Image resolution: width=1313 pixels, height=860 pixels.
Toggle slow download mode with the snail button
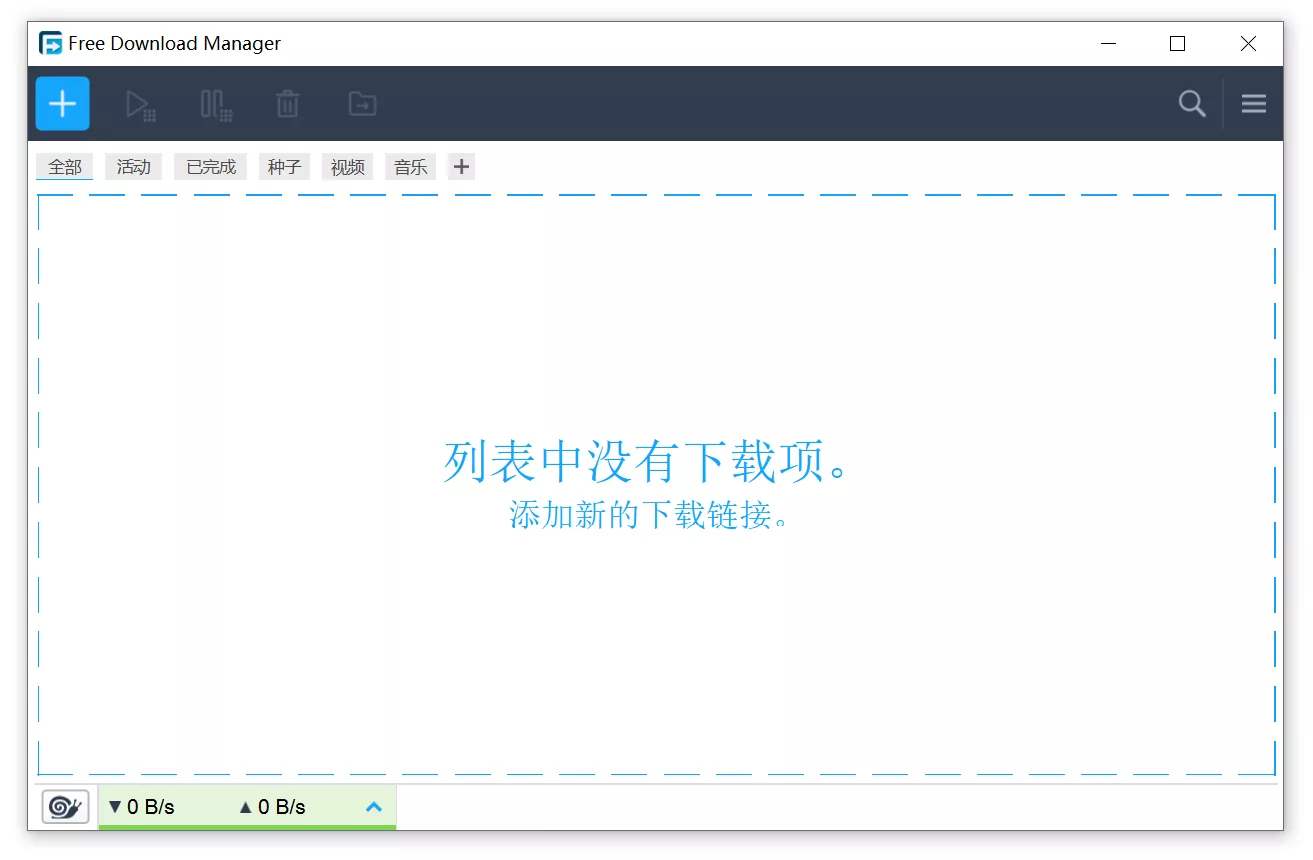click(64, 806)
